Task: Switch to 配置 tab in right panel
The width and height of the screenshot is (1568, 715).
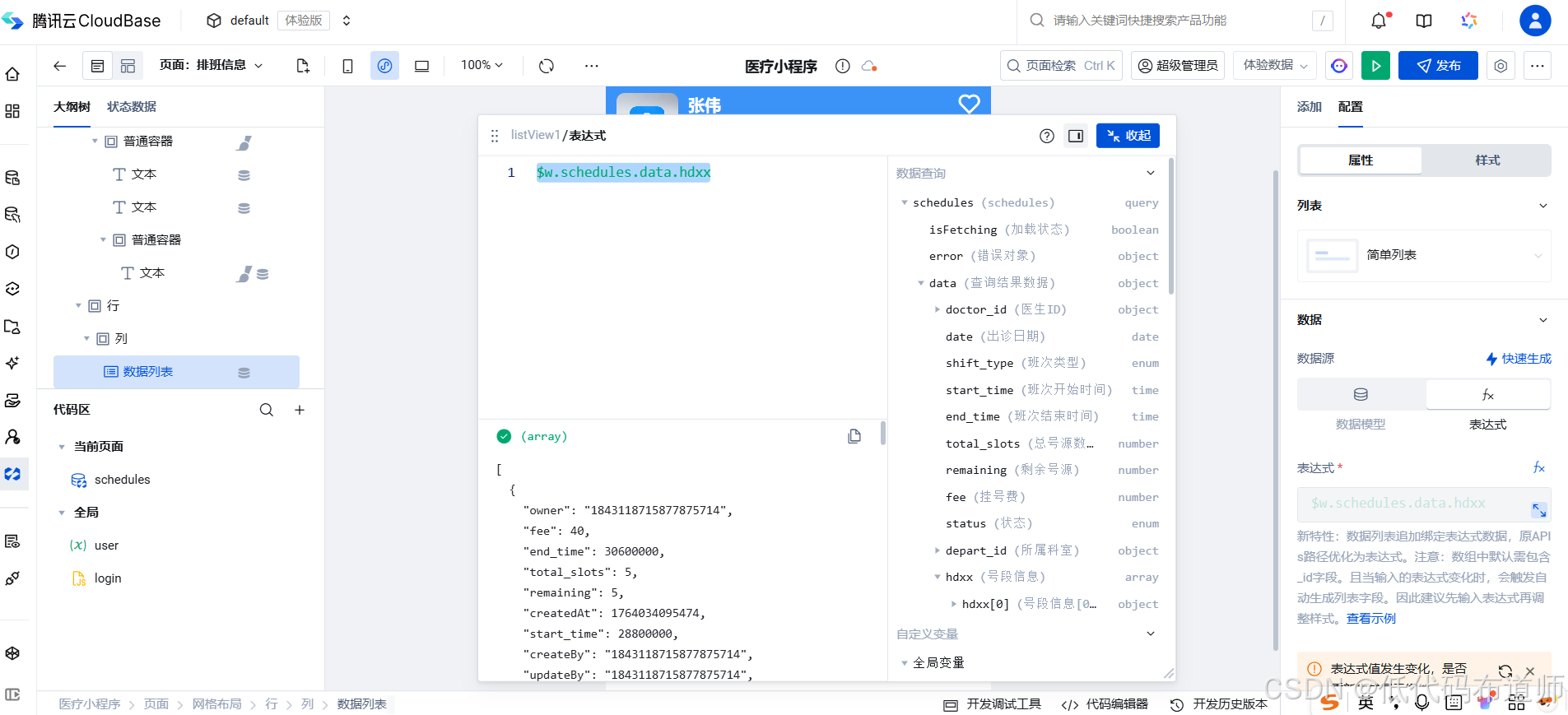Action: click(x=1350, y=107)
